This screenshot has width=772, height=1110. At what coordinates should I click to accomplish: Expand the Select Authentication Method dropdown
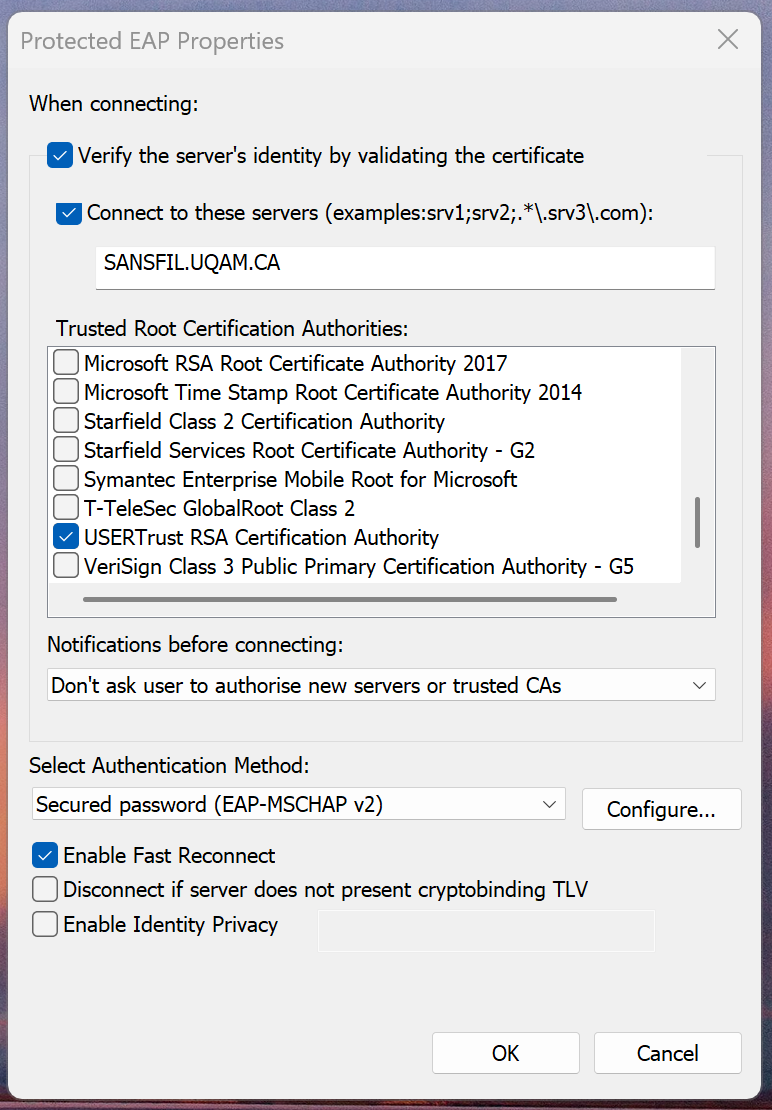click(x=299, y=804)
